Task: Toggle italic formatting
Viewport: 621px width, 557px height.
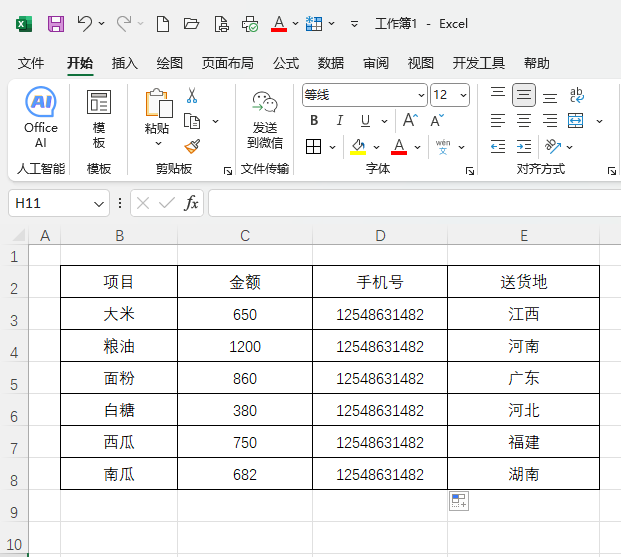Action: (340, 120)
